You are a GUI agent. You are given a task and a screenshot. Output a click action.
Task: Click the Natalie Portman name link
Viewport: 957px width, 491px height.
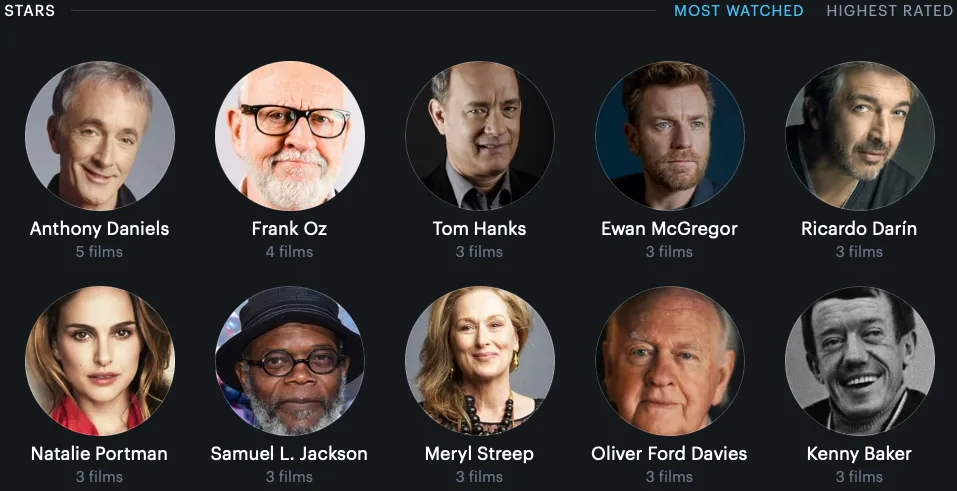pos(99,454)
